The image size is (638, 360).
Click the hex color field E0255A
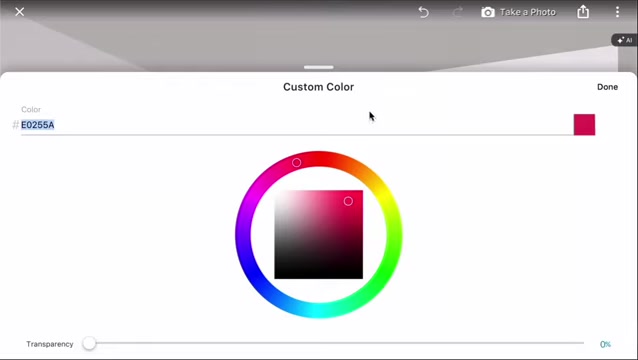tap(297, 125)
